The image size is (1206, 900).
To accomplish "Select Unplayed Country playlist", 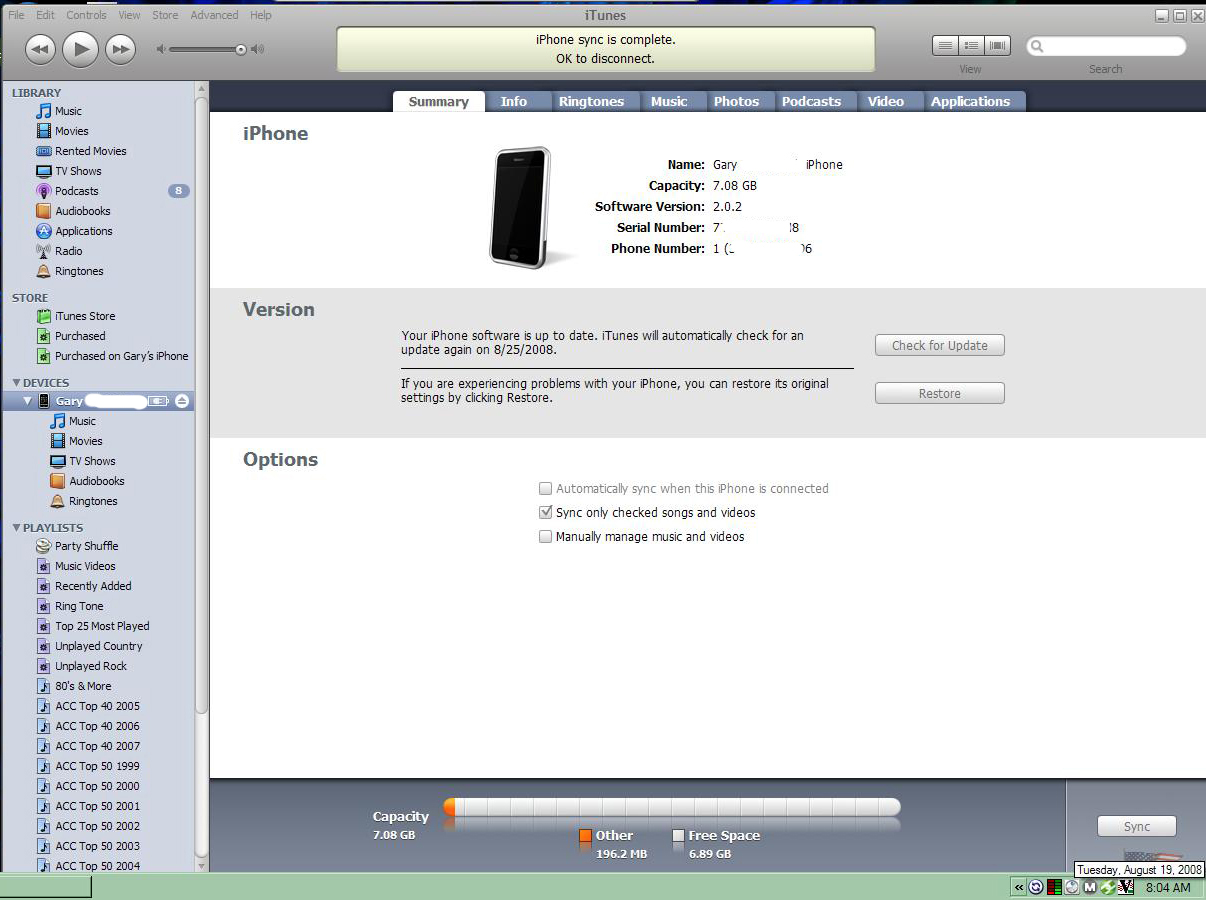I will click(98, 646).
